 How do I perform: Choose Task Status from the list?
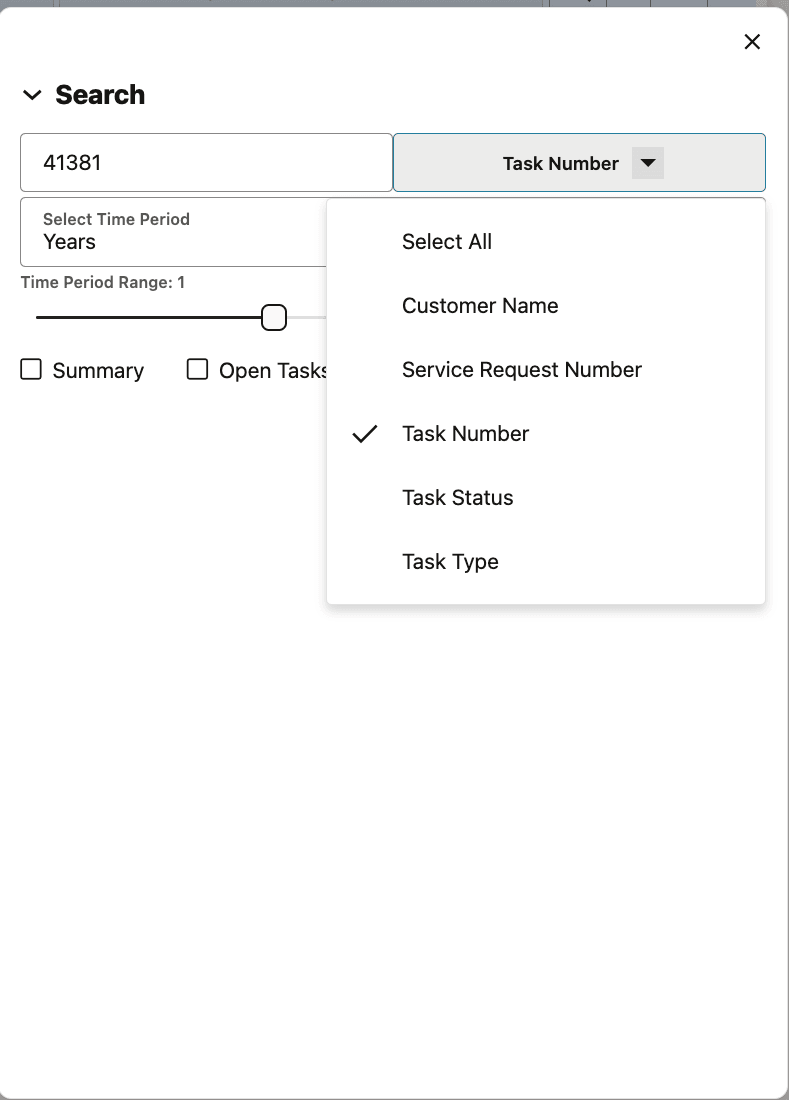457,498
